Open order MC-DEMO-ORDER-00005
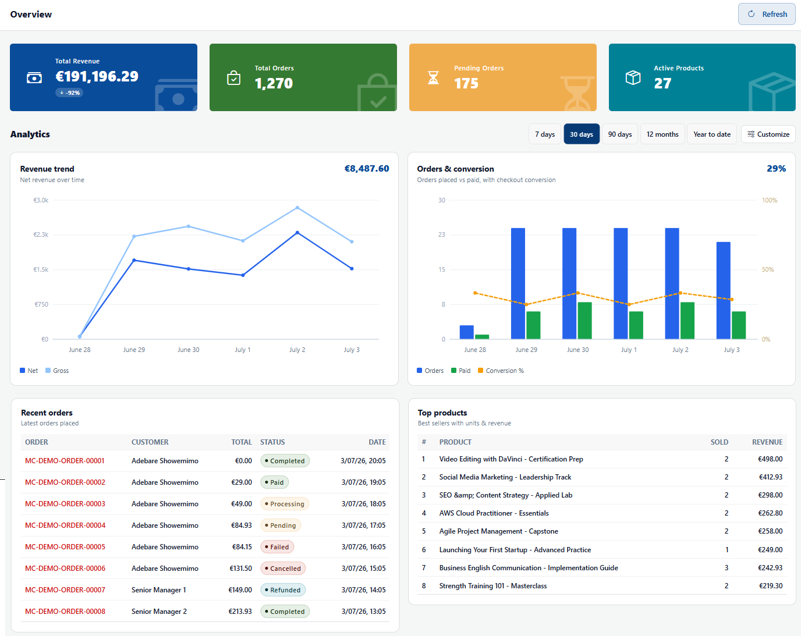 tap(65, 547)
